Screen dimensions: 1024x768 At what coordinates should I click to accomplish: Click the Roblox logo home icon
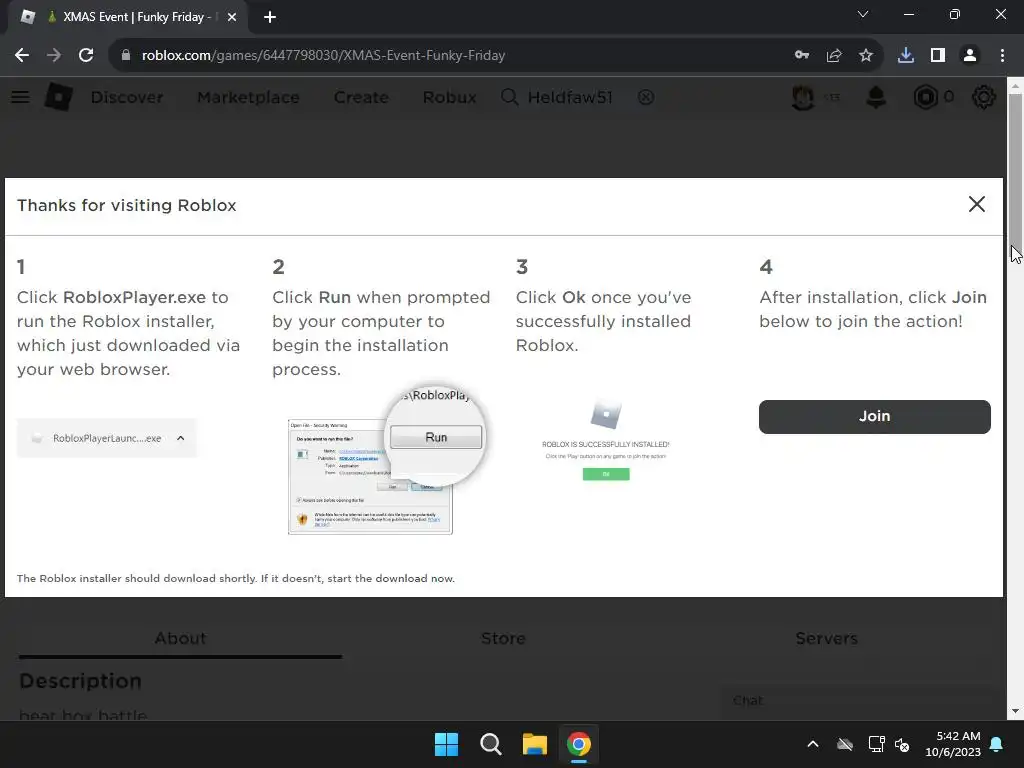point(58,97)
